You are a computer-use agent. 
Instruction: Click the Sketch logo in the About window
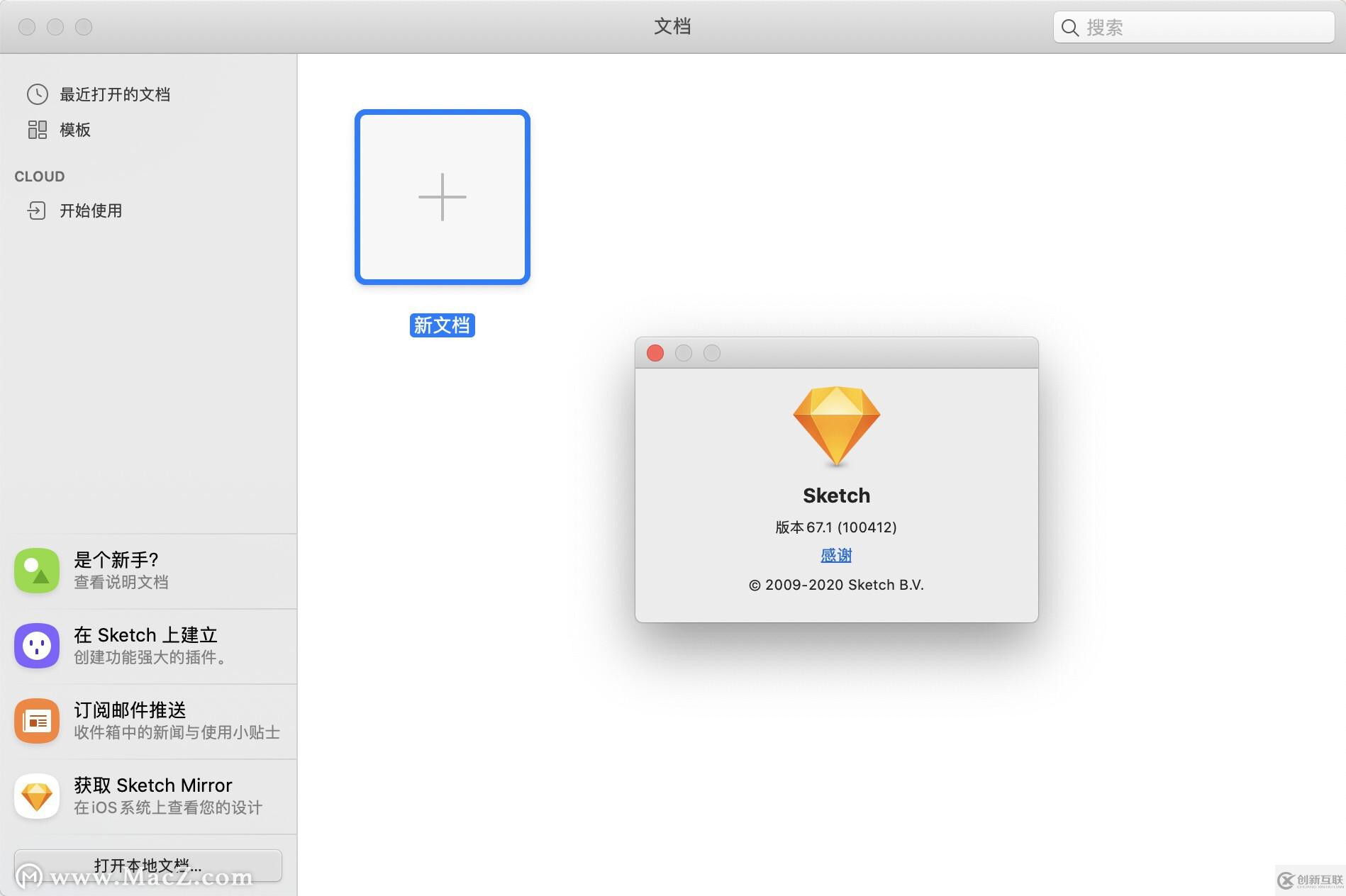tap(836, 425)
